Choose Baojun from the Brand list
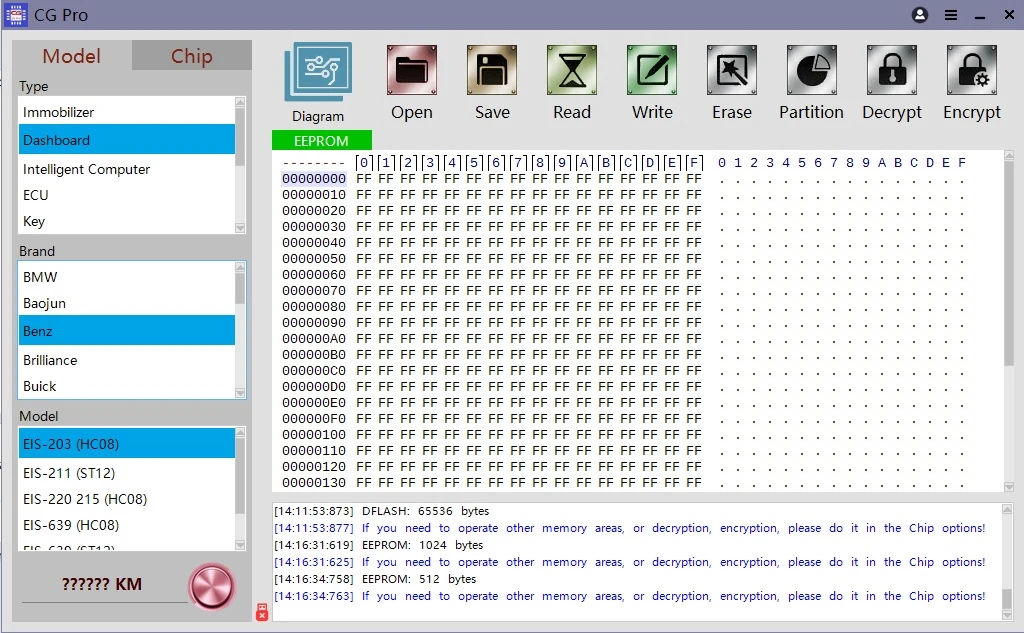1024x633 pixels. click(x=127, y=303)
